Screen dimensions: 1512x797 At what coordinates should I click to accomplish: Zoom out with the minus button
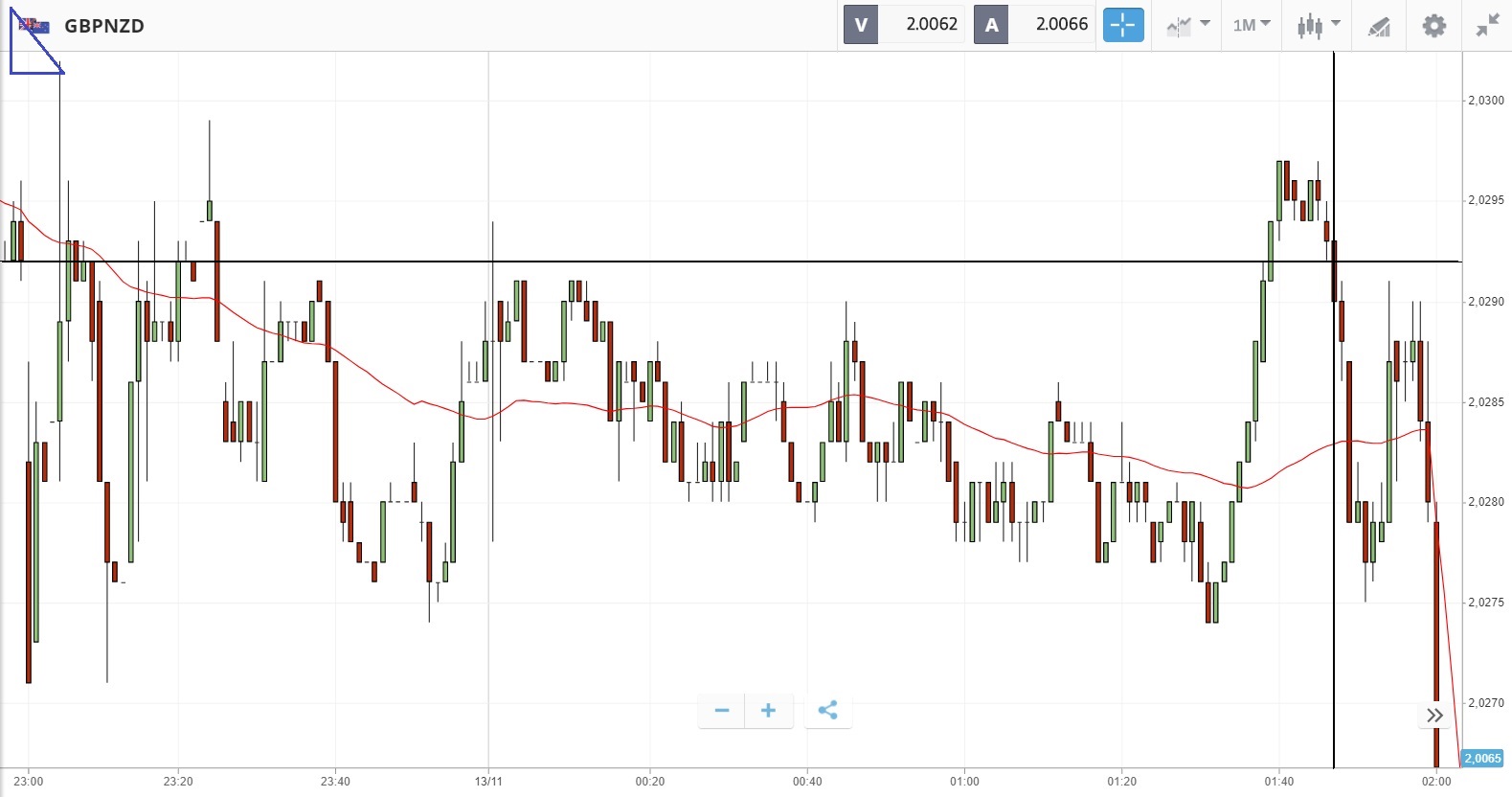point(722,711)
